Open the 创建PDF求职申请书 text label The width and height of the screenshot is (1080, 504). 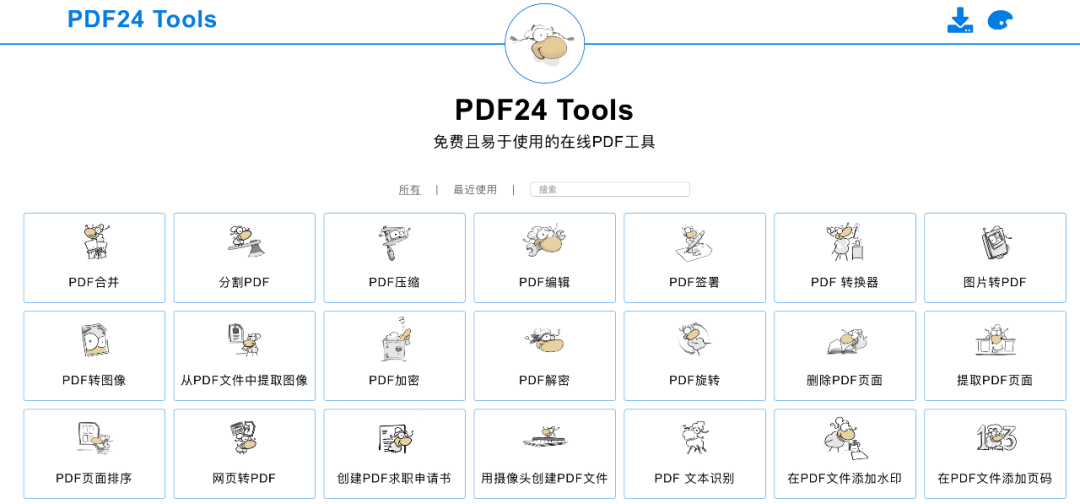pyautogui.click(x=394, y=478)
